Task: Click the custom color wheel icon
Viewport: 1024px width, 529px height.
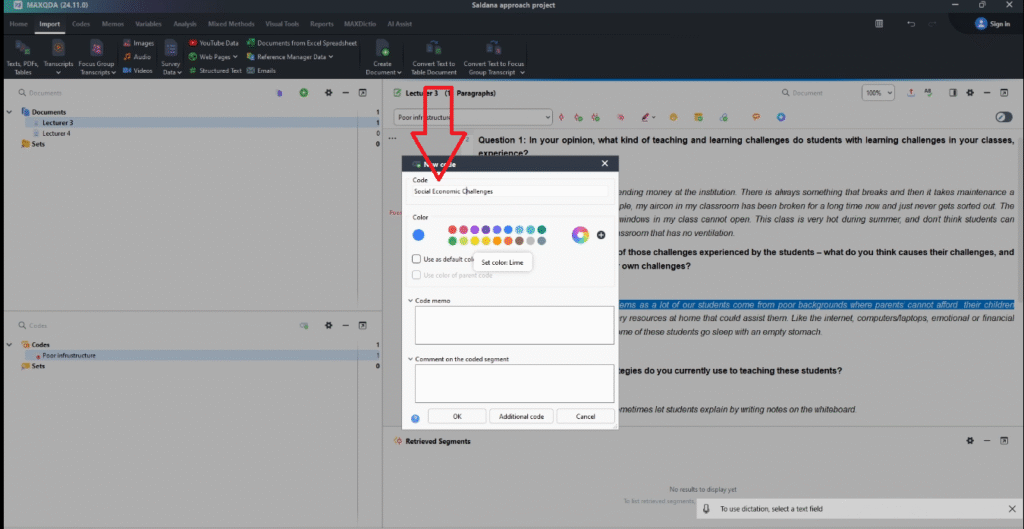Action: tap(579, 235)
